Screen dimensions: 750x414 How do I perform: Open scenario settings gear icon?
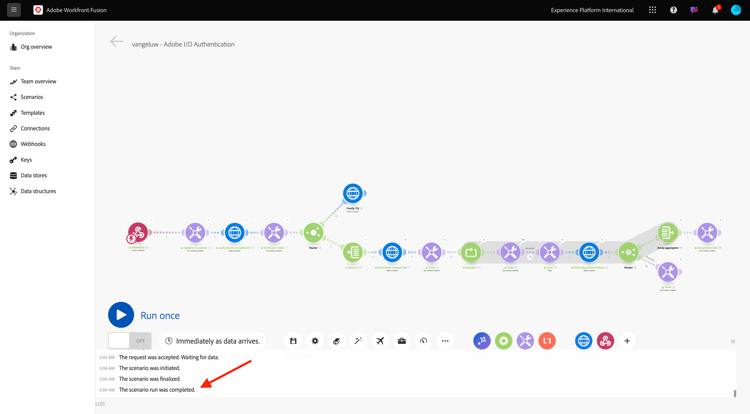[x=315, y=341]
